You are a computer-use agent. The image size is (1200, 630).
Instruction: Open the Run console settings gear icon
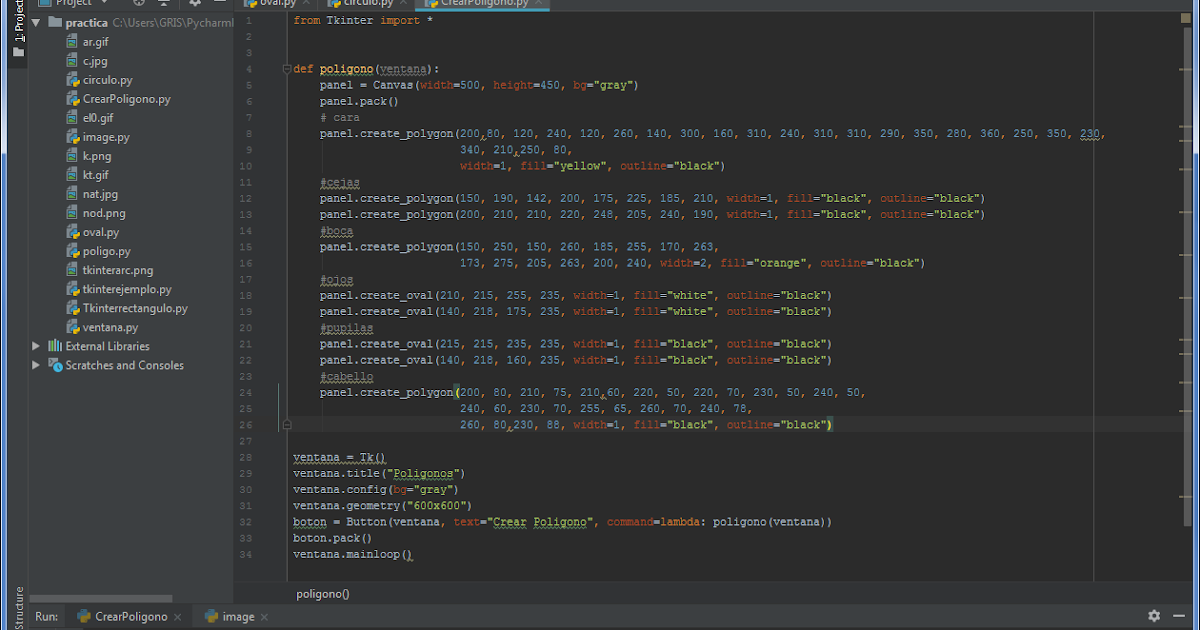tap(1153, 616)
